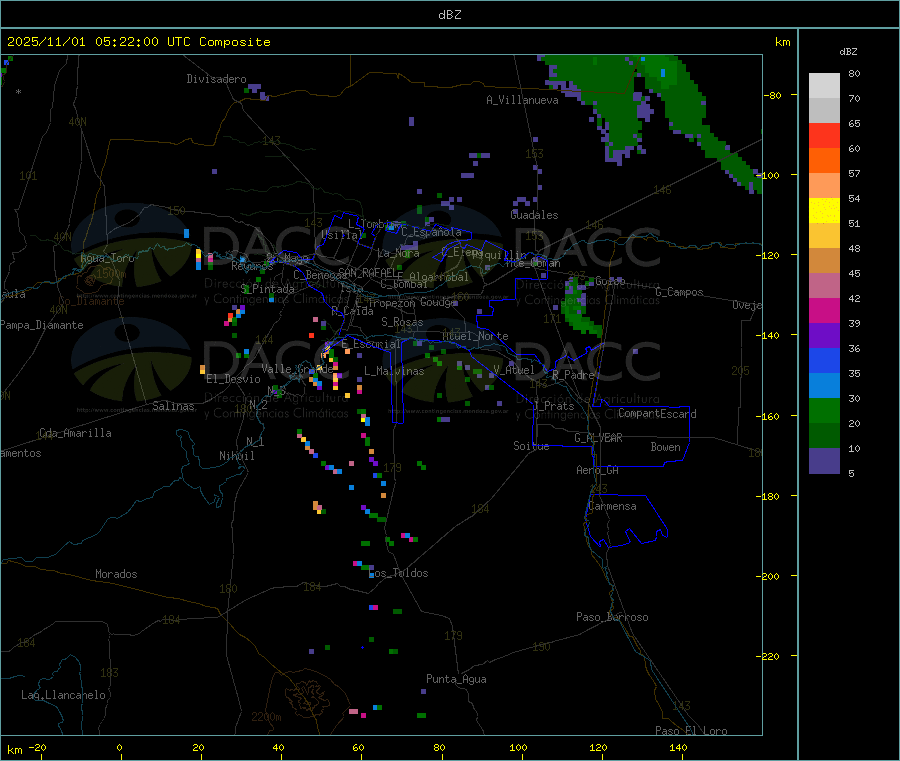Select the 'S_Rosas' location label
The image size is (900, 761).
click(402, 322)
